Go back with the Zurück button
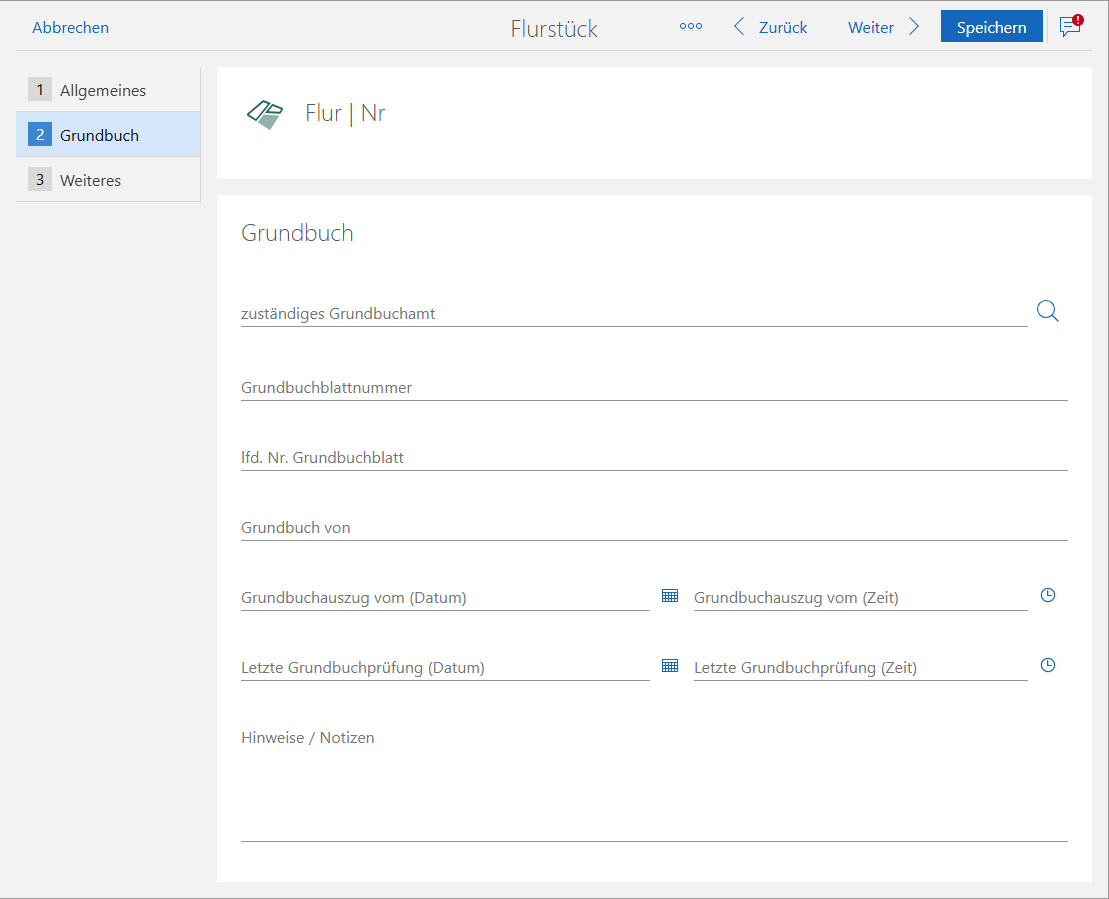This screenshot has width=1109, height=899. [770, 27]
